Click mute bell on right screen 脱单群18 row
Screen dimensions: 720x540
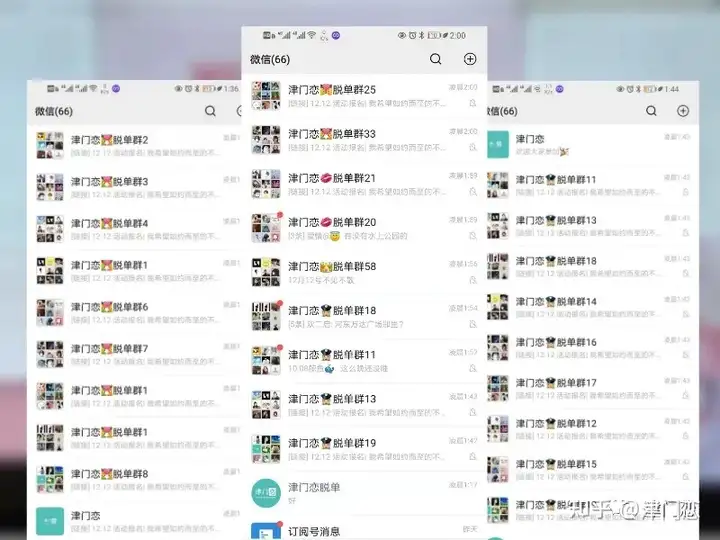686,273
